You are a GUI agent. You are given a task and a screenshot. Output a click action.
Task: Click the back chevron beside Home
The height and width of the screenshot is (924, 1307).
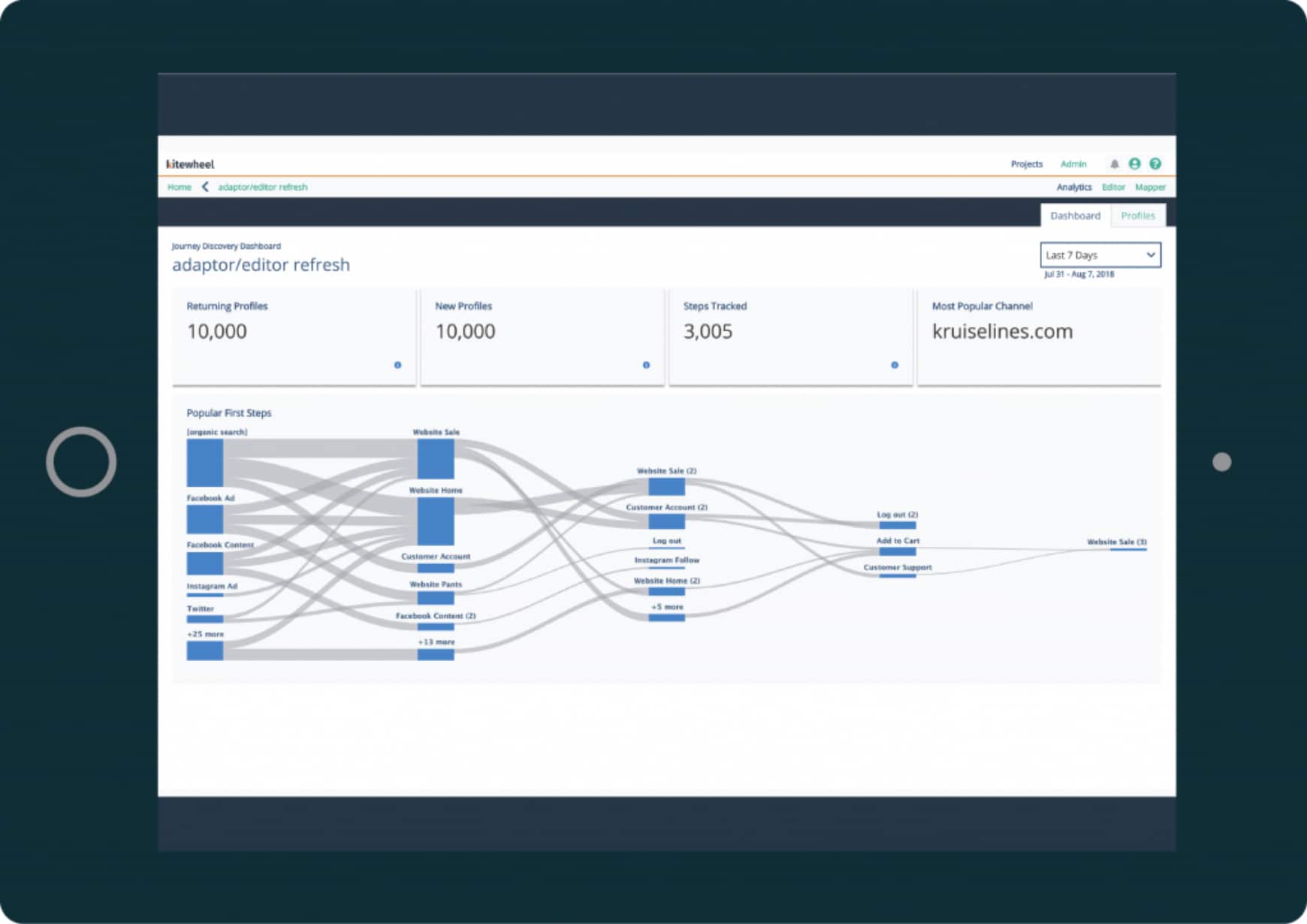(205, 187)
